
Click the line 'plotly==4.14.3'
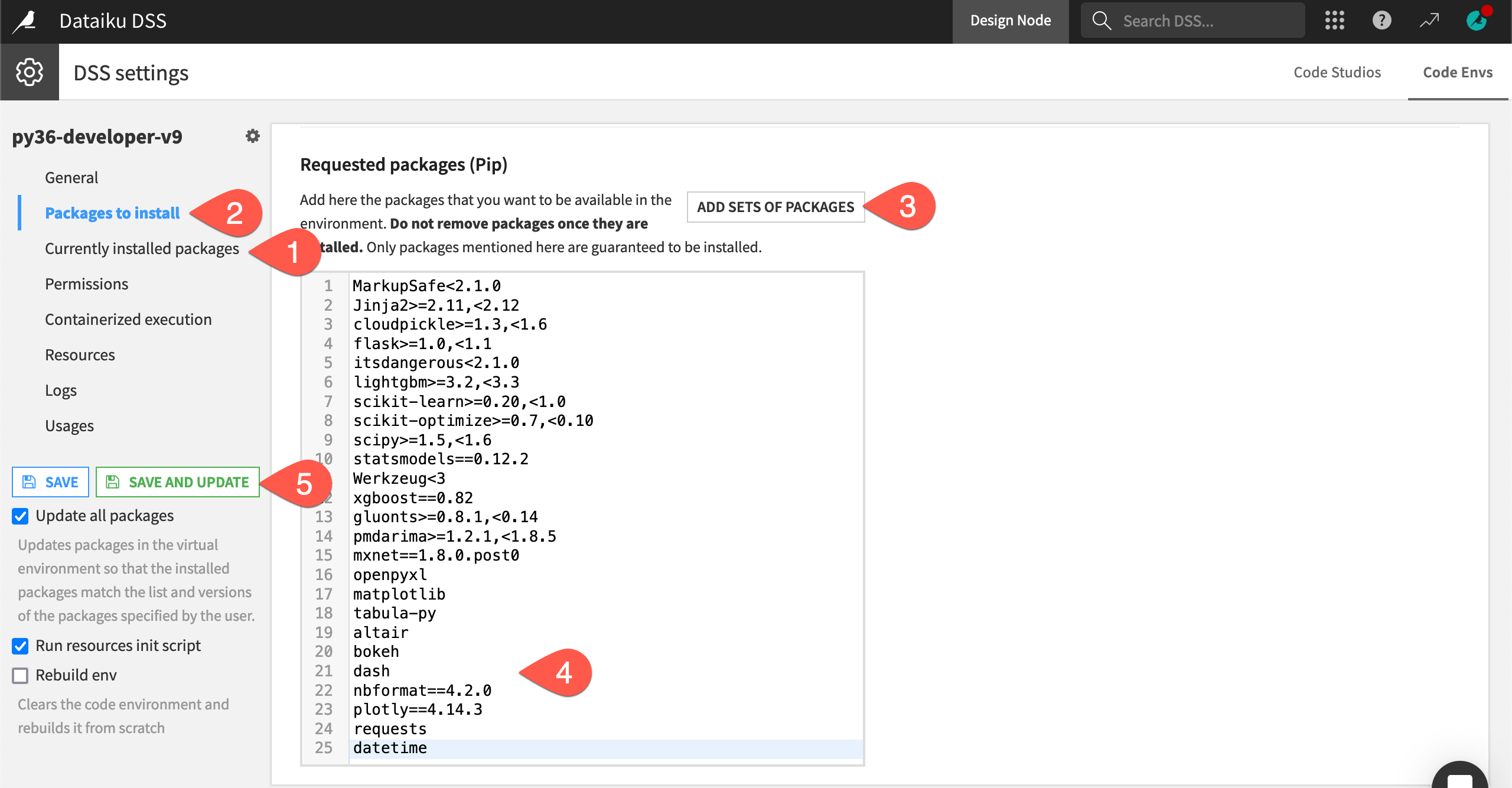point(418,709)
